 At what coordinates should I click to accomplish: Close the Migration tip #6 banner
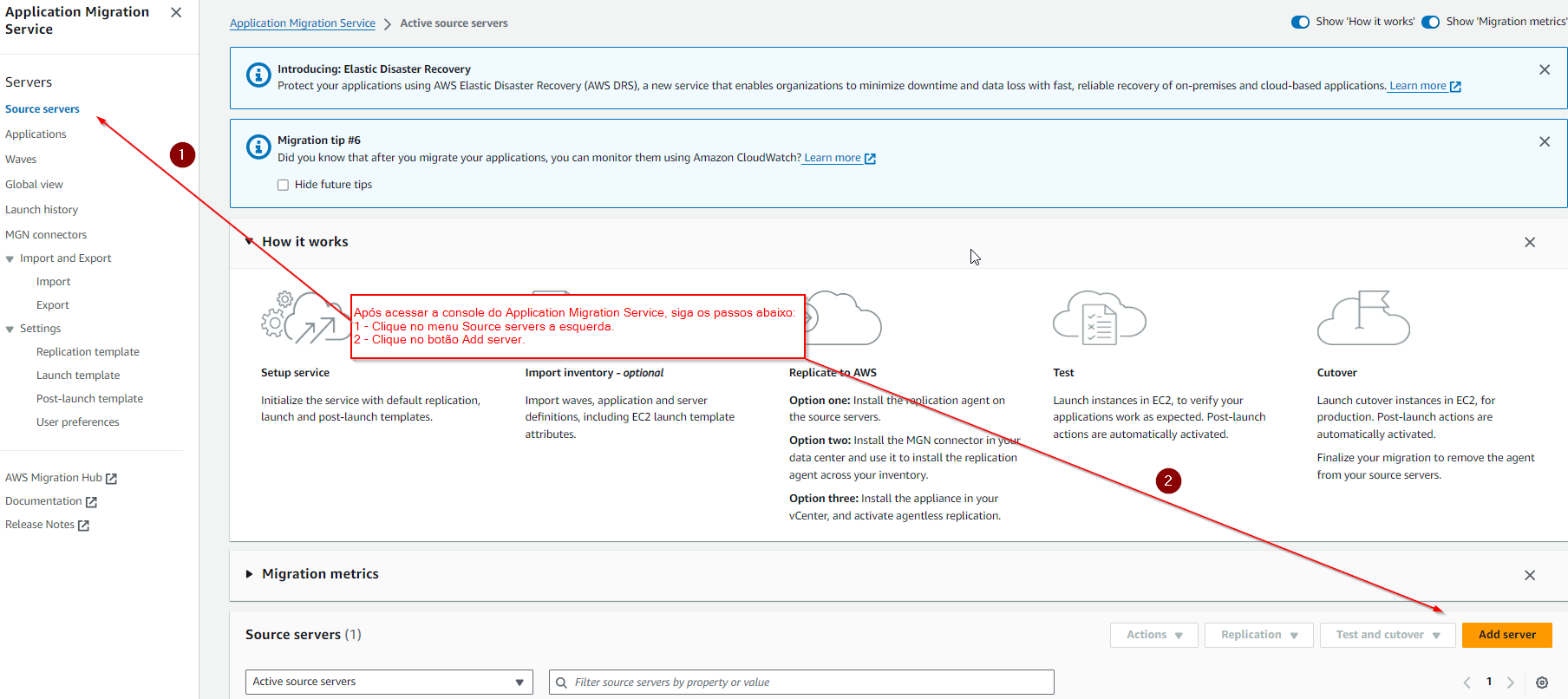[x=1544, y=142]
